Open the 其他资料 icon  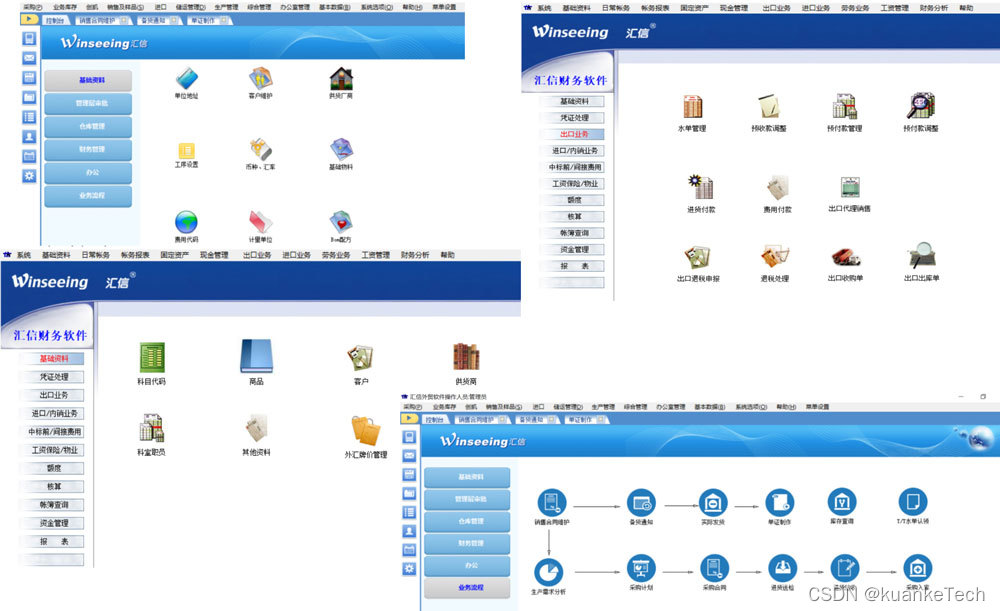[256, 428]
